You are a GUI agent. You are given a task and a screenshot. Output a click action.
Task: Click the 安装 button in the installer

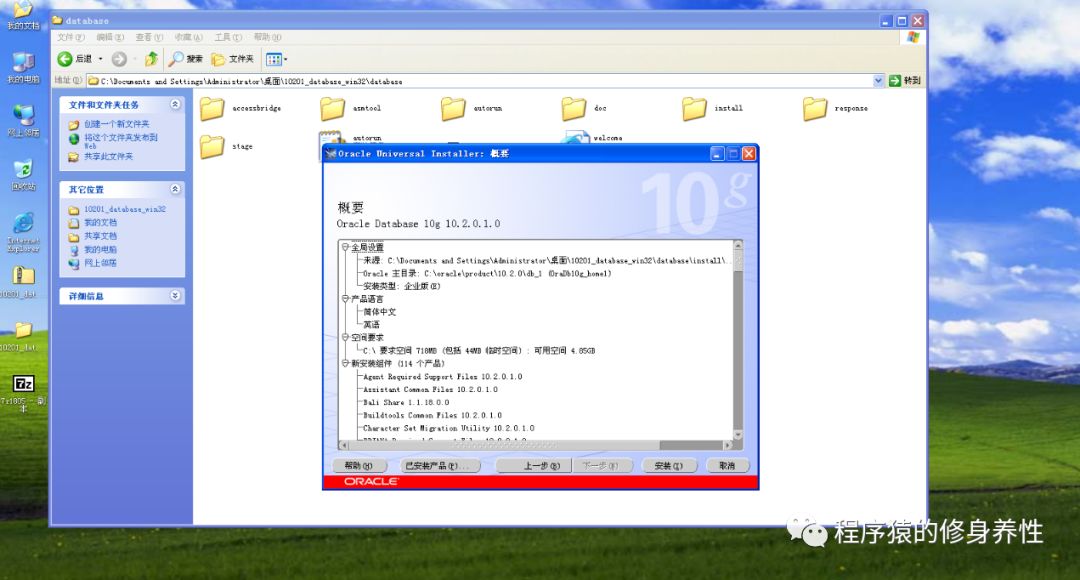pyautogui.click(x=668, y=465)
